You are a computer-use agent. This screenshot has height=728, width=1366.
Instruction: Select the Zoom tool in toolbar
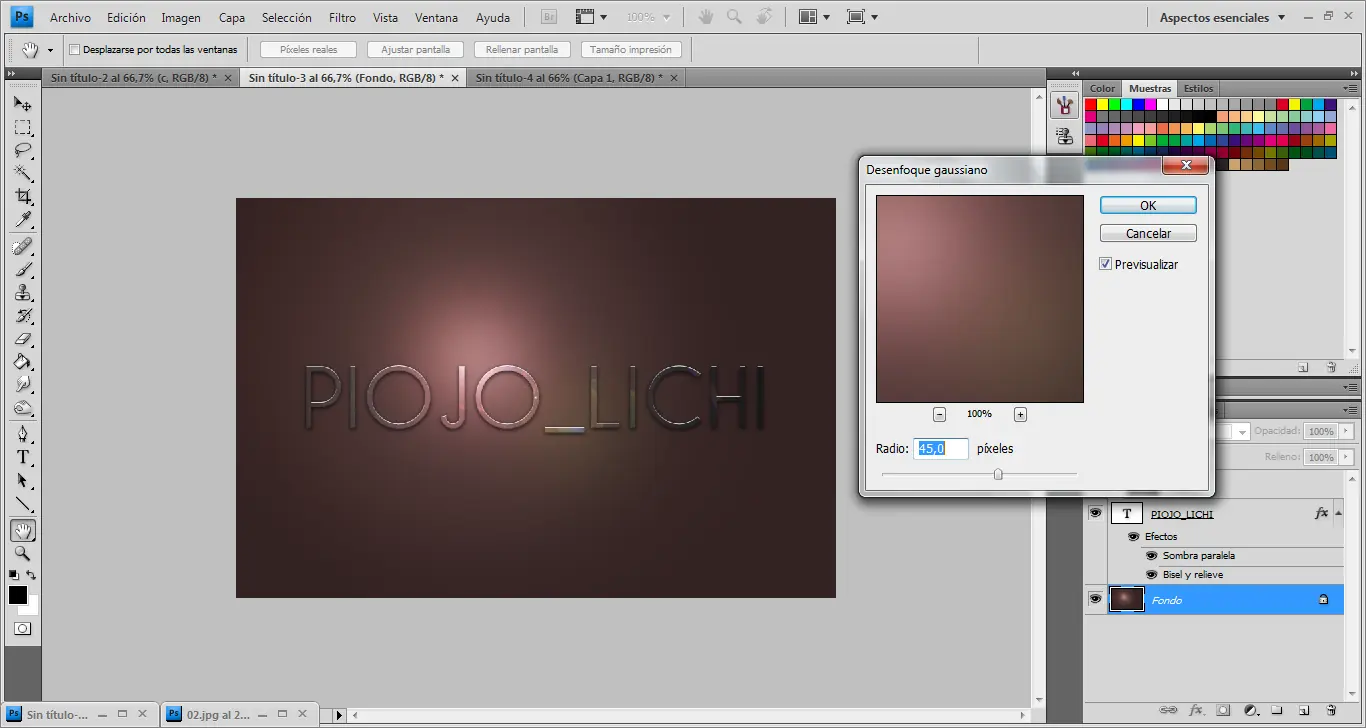[x=23, y=553]
